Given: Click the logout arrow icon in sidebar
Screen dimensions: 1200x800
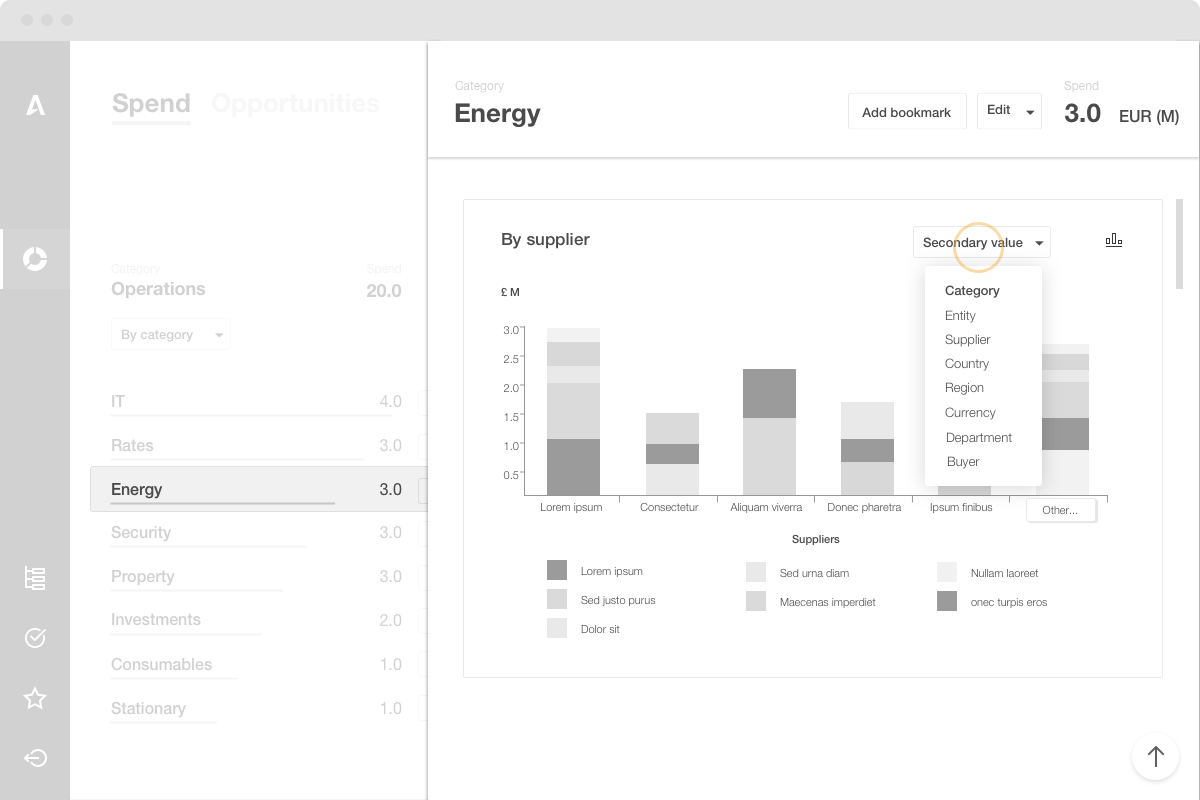Looking at the screenshot, I should [x=35, y=758].
